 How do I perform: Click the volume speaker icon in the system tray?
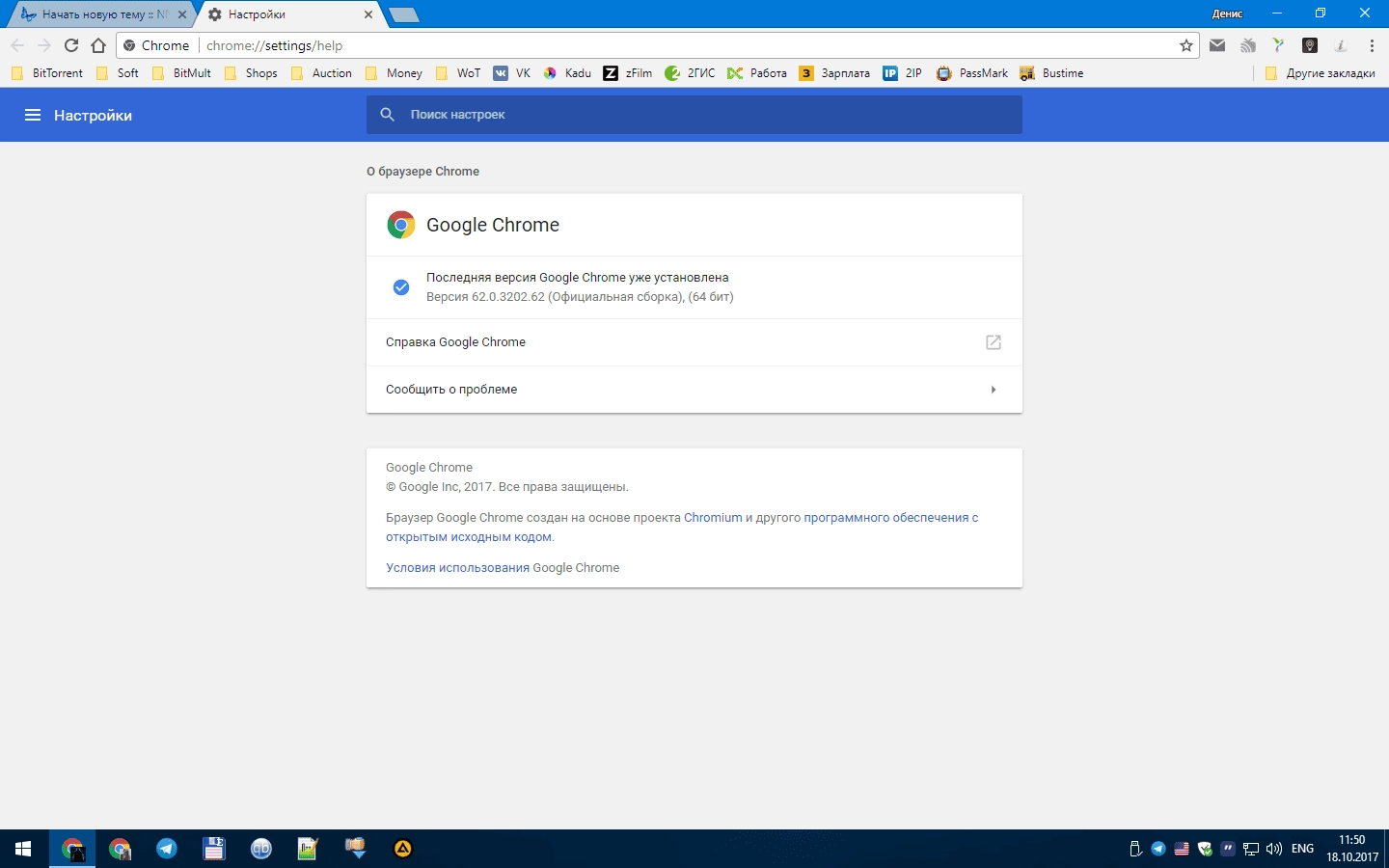[x=1274, y=849]
